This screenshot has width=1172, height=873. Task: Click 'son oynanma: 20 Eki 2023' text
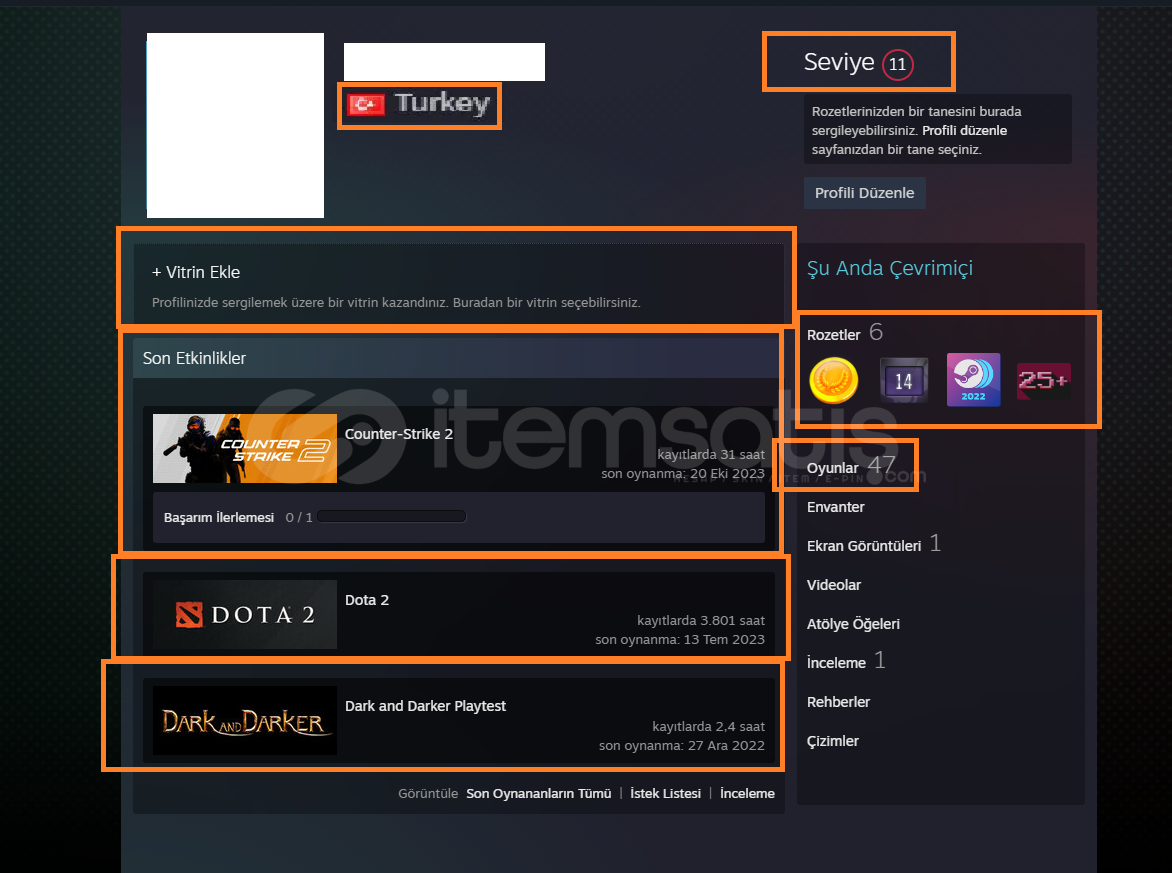pos(682,474)
